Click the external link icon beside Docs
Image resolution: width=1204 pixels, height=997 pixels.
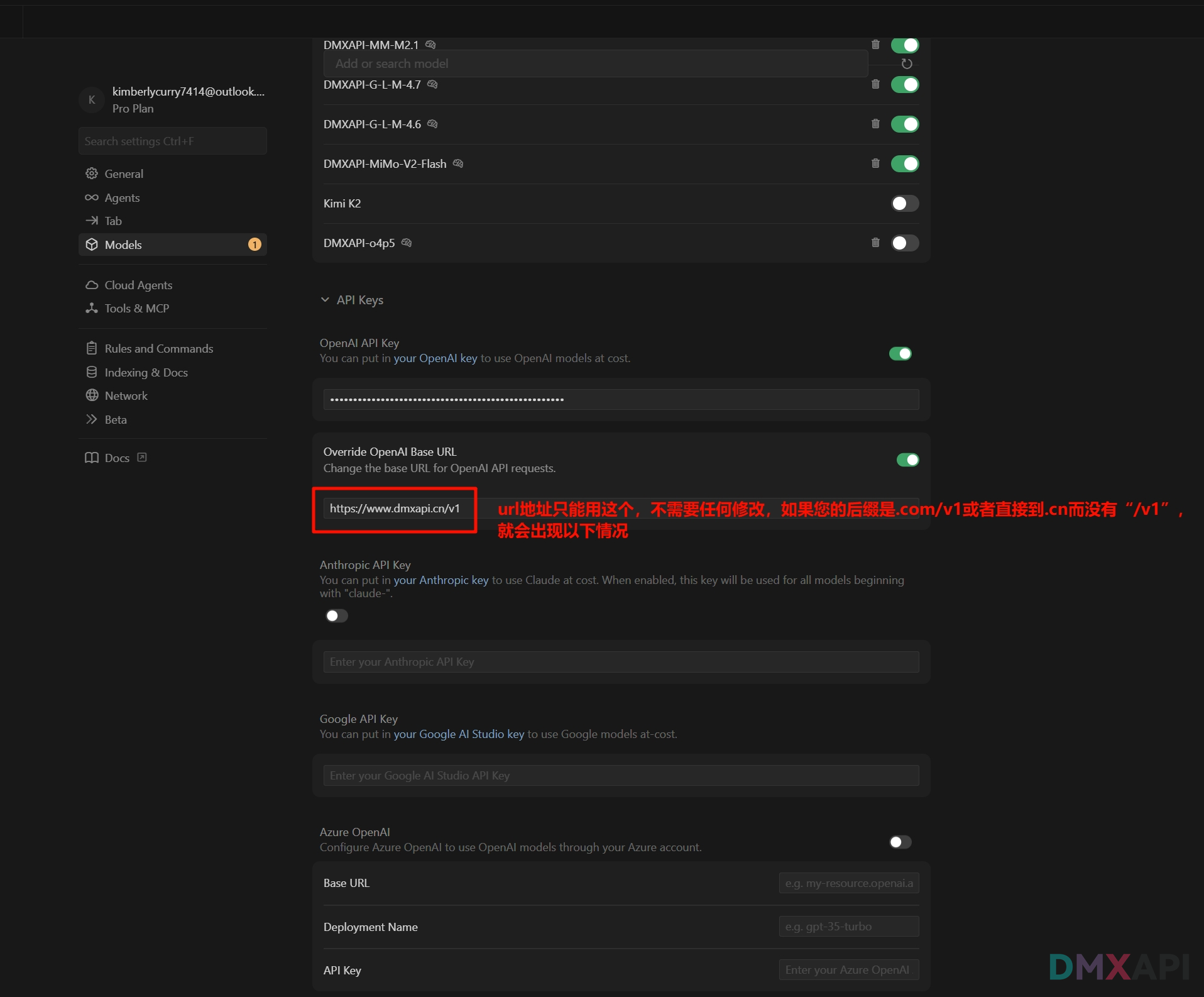142,458
